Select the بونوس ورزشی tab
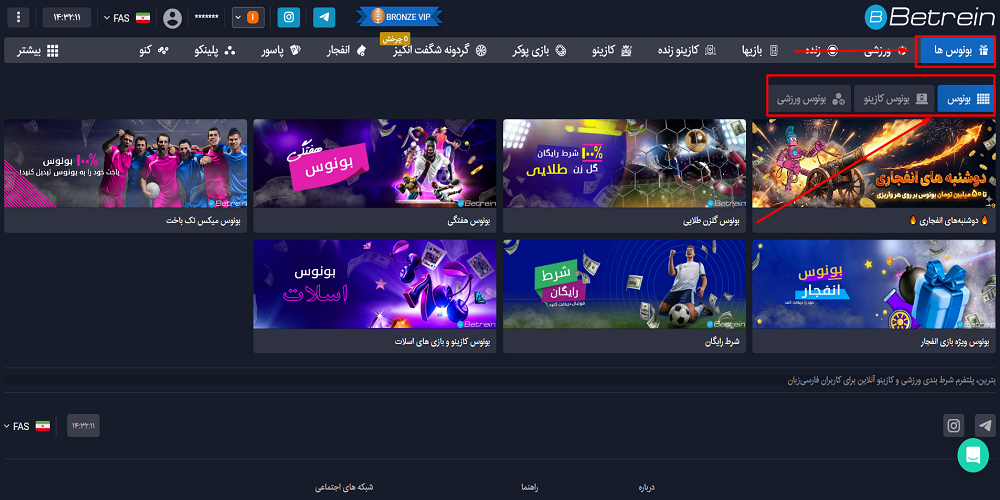The height and width of the screenshot is (500, 1000). pyautogui.click(x=811, y=98)
